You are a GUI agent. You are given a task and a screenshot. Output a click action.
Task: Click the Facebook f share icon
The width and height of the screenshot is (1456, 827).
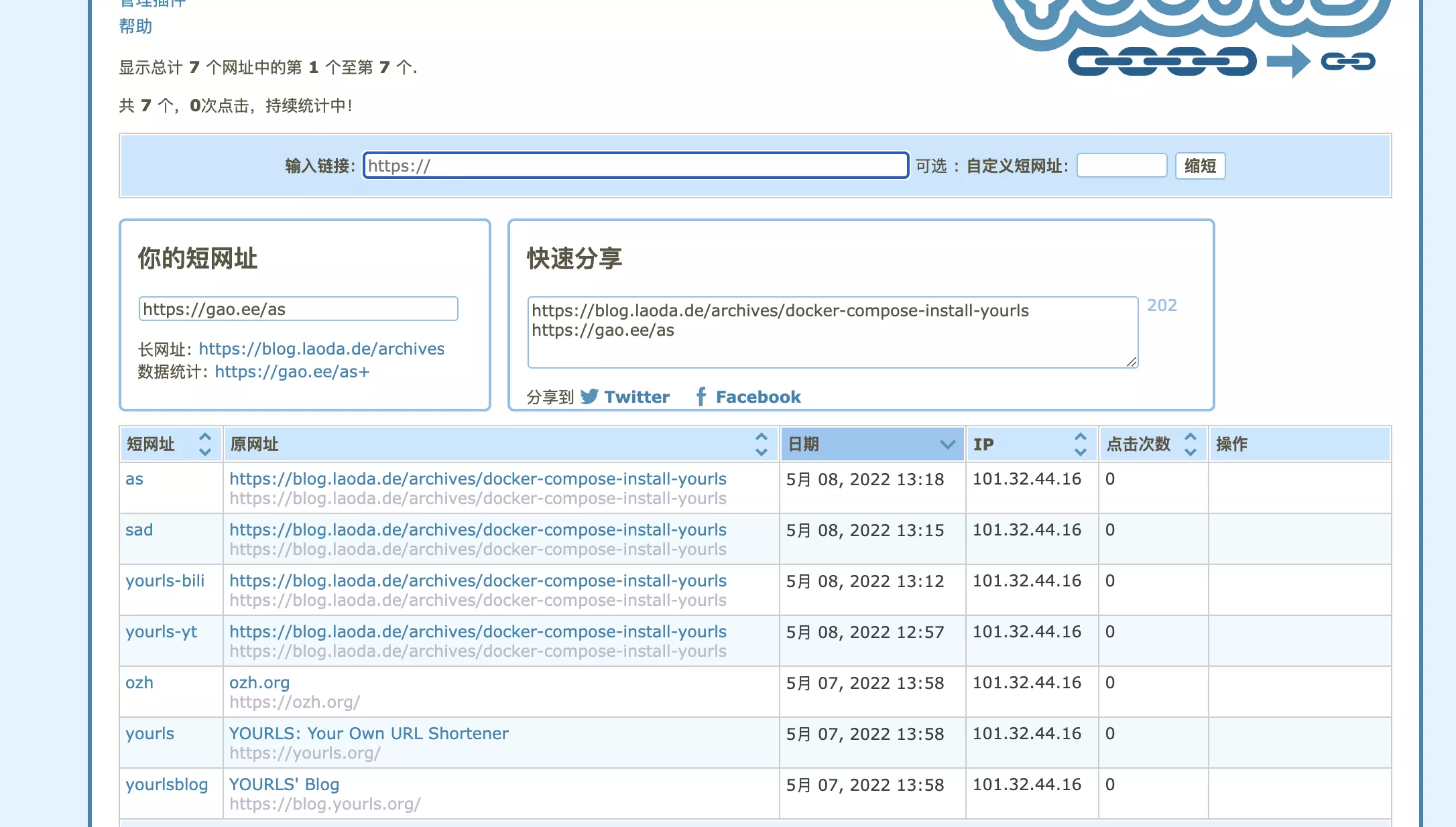[x=701, y=397]
